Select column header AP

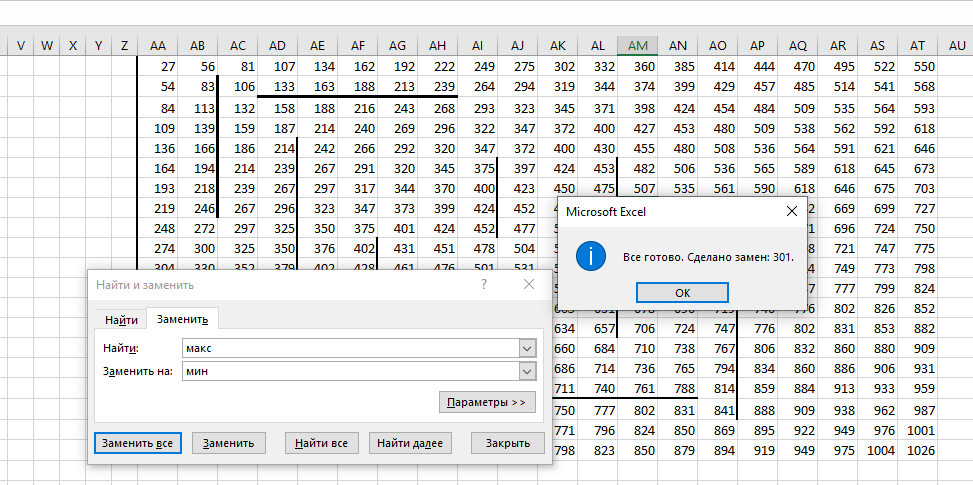coord(757,46)
